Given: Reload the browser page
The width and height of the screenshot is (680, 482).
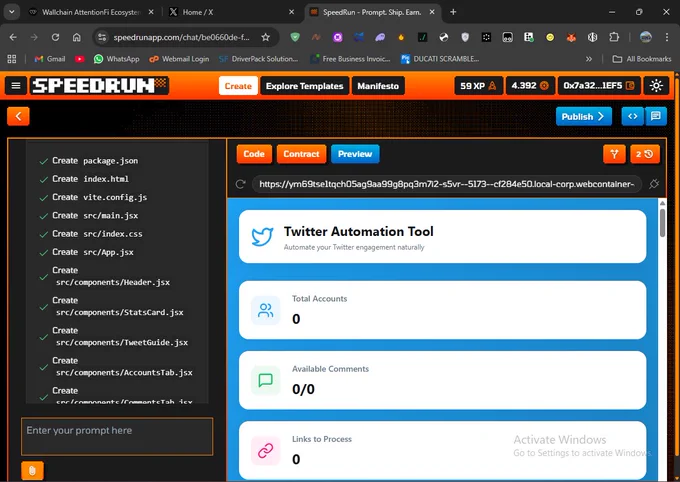Looking at the screenshot, I should click(x=55, y=37).
